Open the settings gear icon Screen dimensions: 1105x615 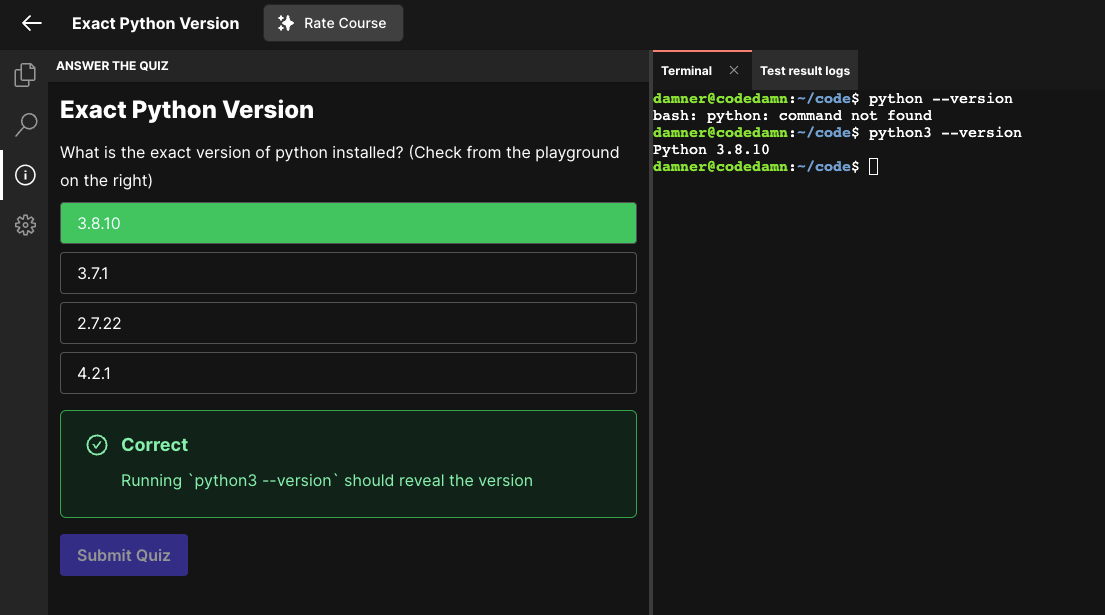pos(25,225)
